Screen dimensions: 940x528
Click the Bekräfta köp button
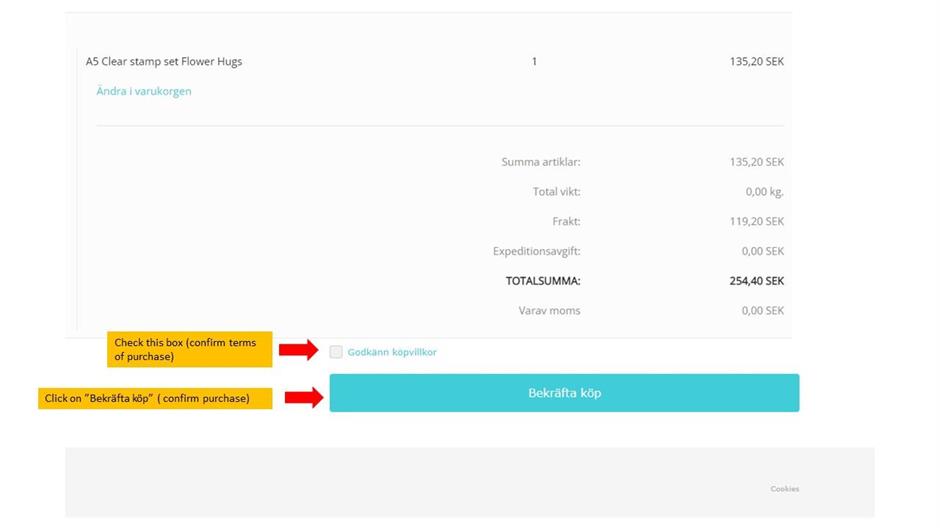[x=564, y=393]
